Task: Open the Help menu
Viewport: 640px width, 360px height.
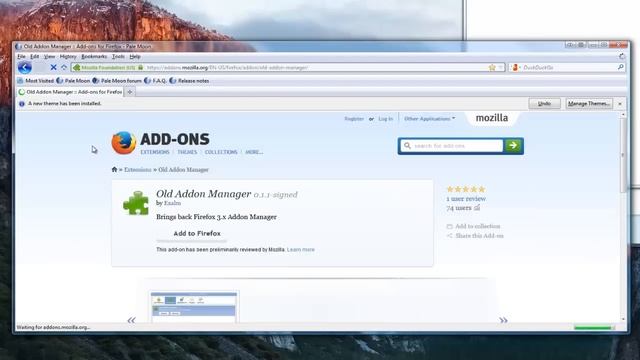Action: 135,56
